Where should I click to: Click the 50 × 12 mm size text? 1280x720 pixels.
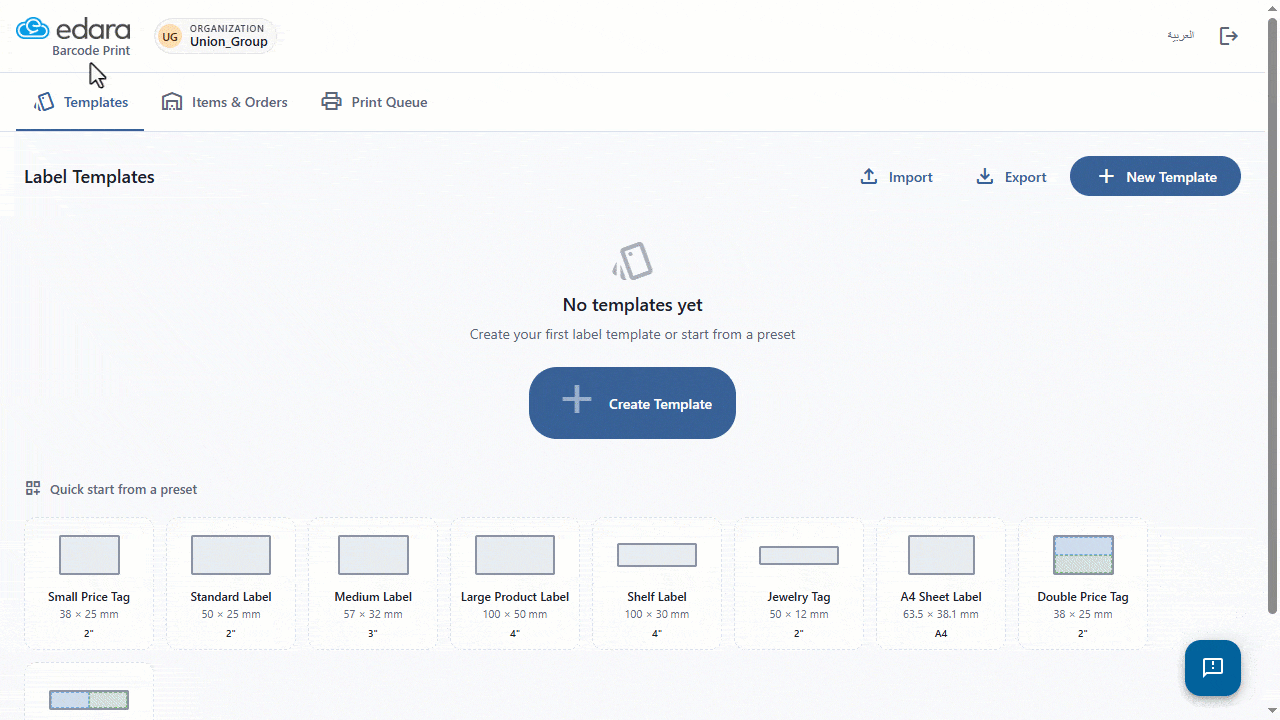point(799,614)
